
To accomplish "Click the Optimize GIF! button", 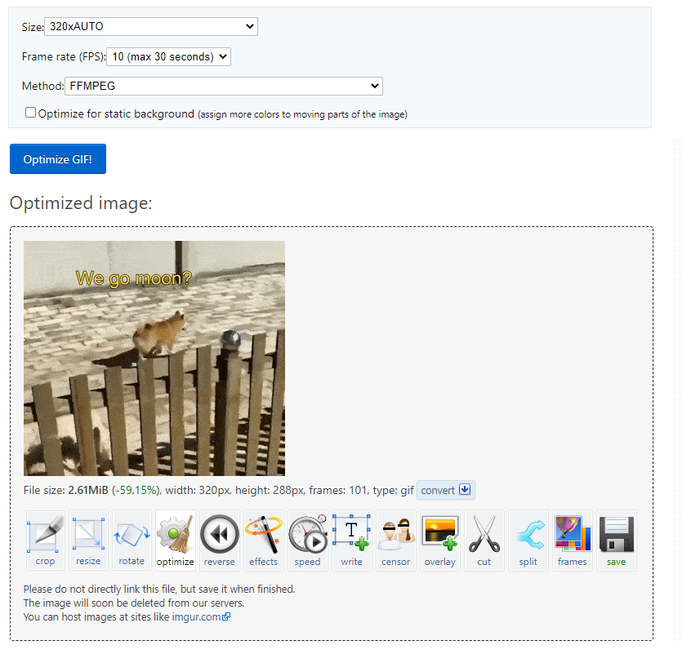I will pyautogui.click(x=58, y=159).
